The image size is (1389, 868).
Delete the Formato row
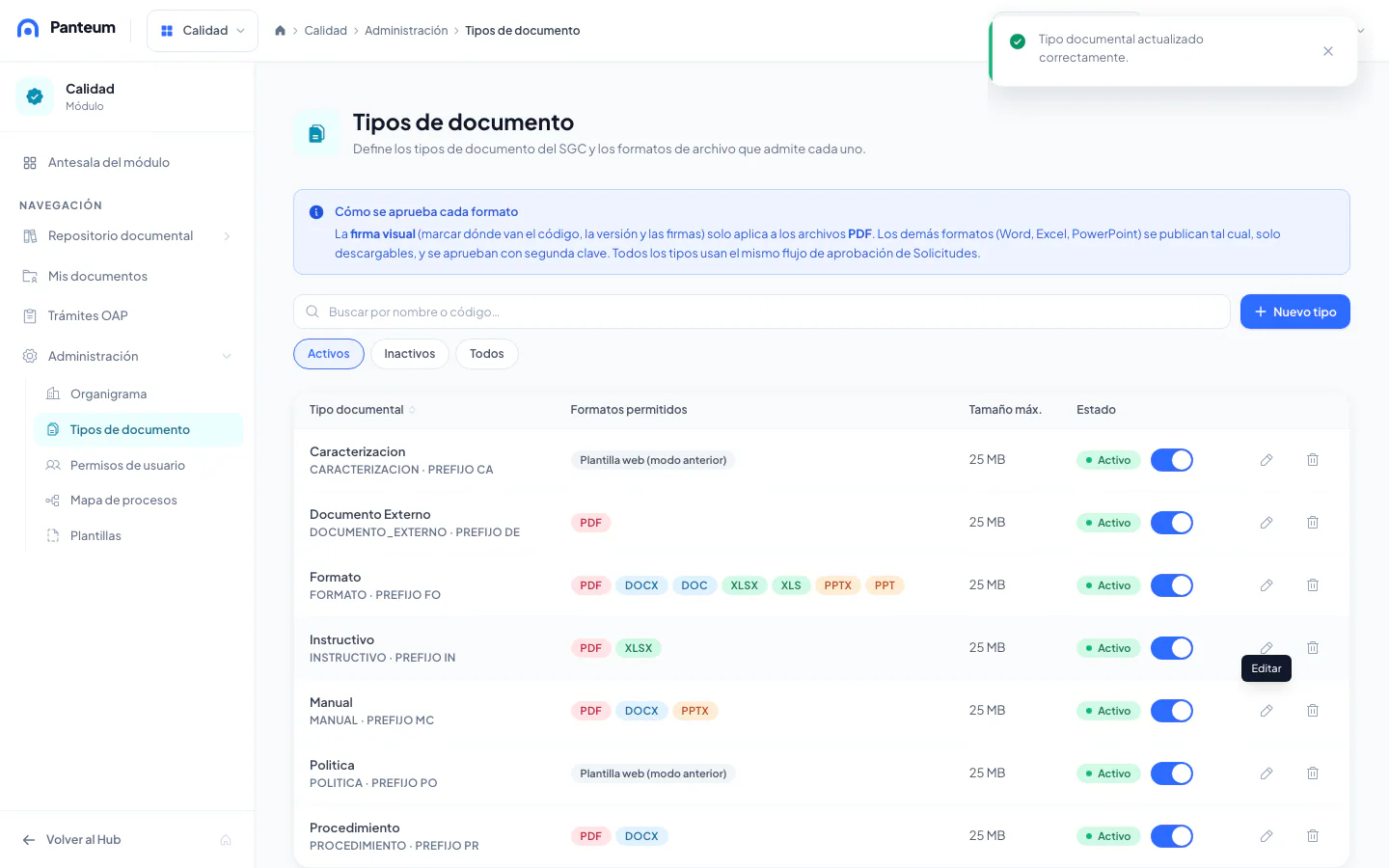[x=1313, y=585]
